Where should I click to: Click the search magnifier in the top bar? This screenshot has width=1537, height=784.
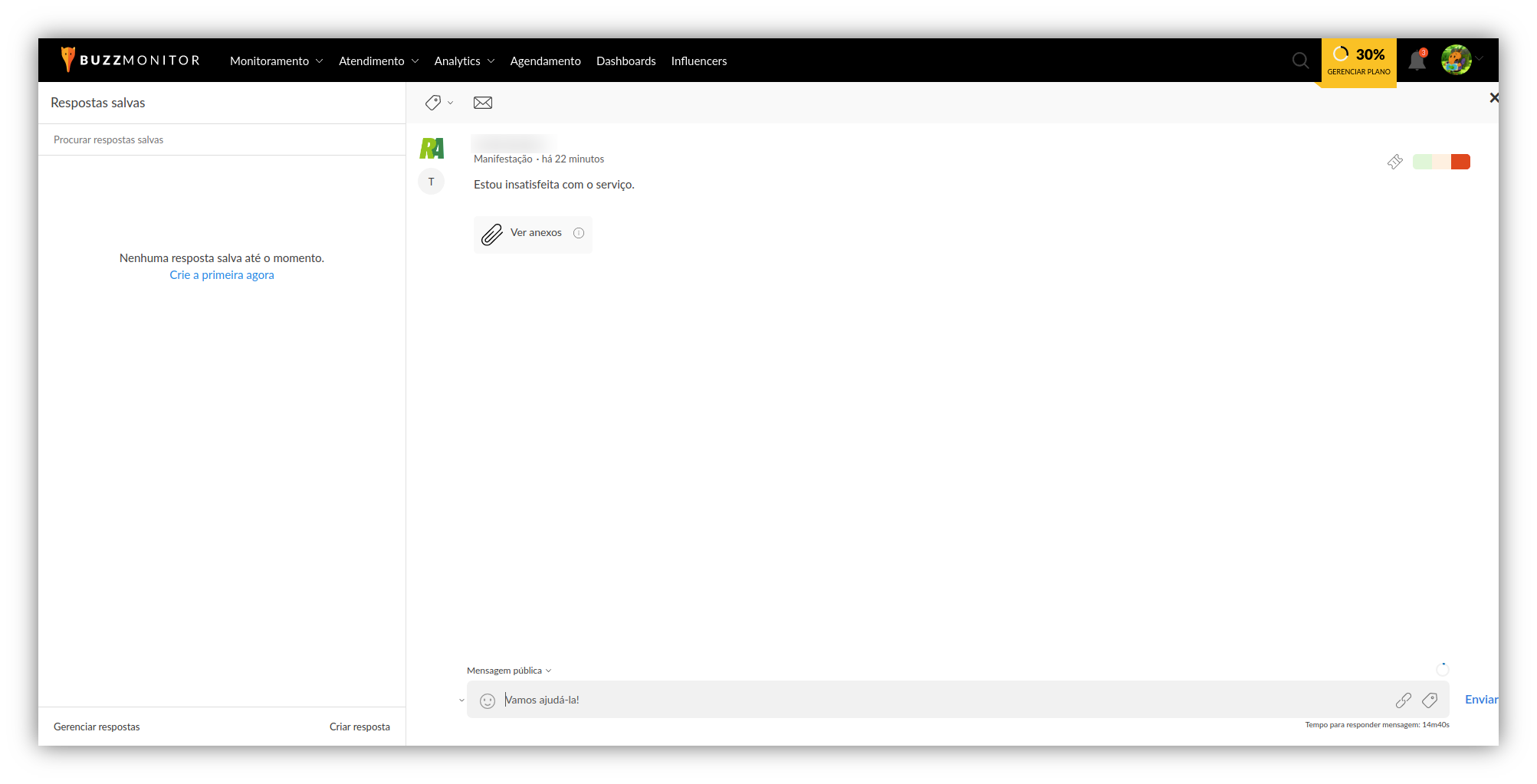1300,61
